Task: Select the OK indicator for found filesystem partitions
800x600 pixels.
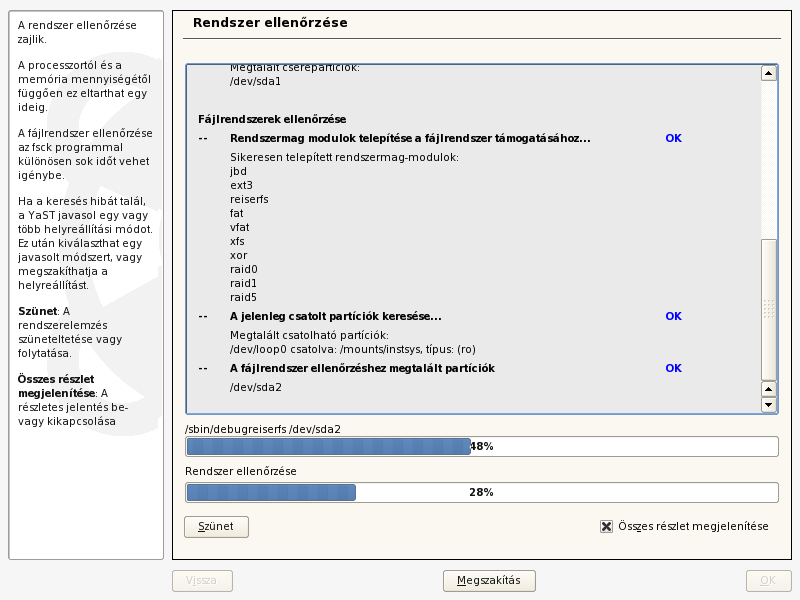Action: coord(672,368)
